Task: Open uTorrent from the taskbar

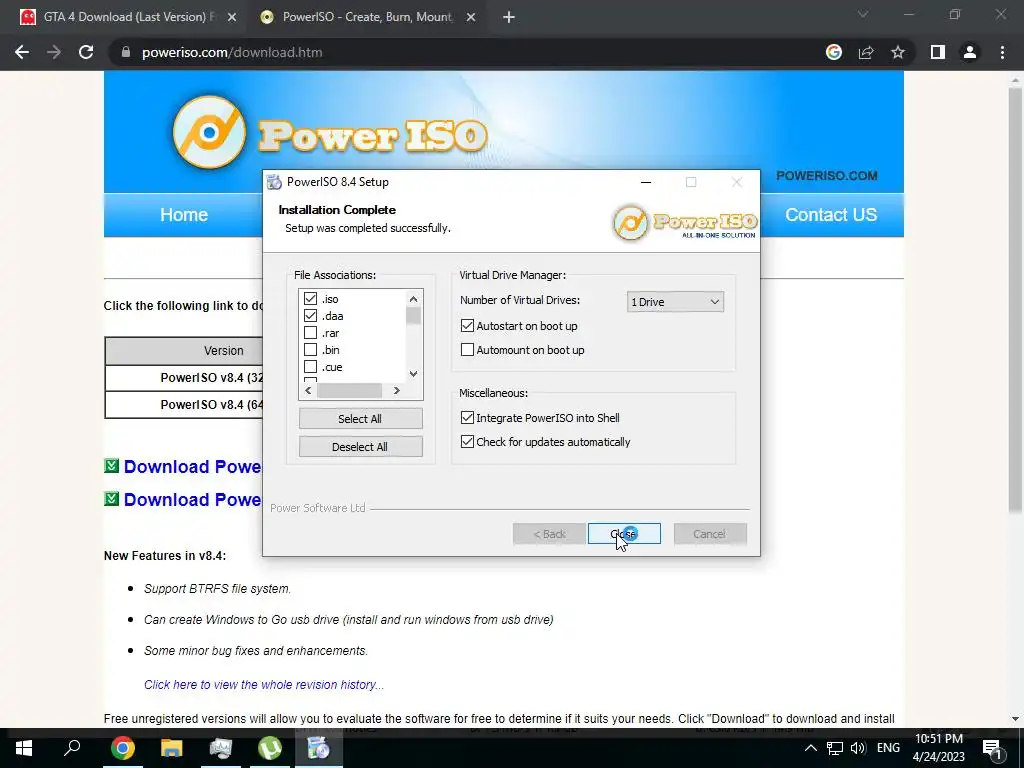Action: [x=270, y=748]
